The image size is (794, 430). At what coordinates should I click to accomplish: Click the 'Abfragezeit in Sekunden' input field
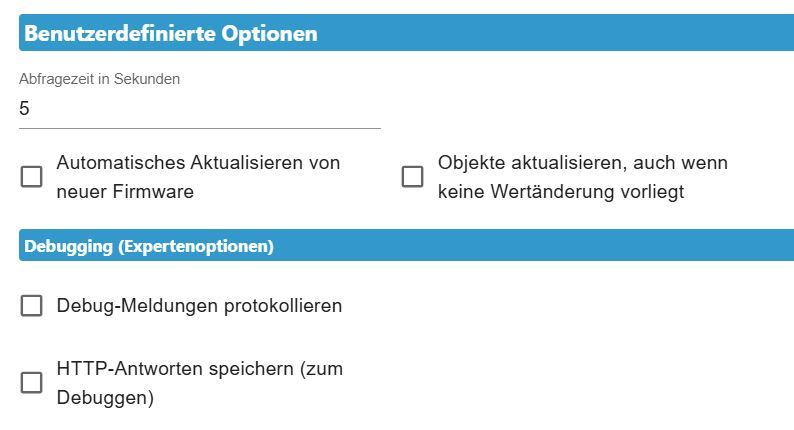200,109
